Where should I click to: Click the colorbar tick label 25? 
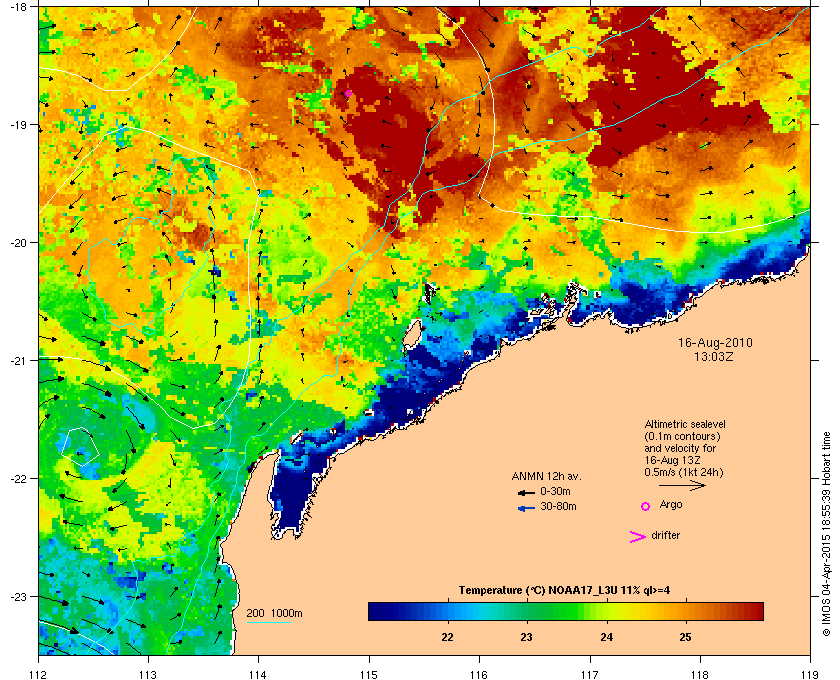pos(686,637)
